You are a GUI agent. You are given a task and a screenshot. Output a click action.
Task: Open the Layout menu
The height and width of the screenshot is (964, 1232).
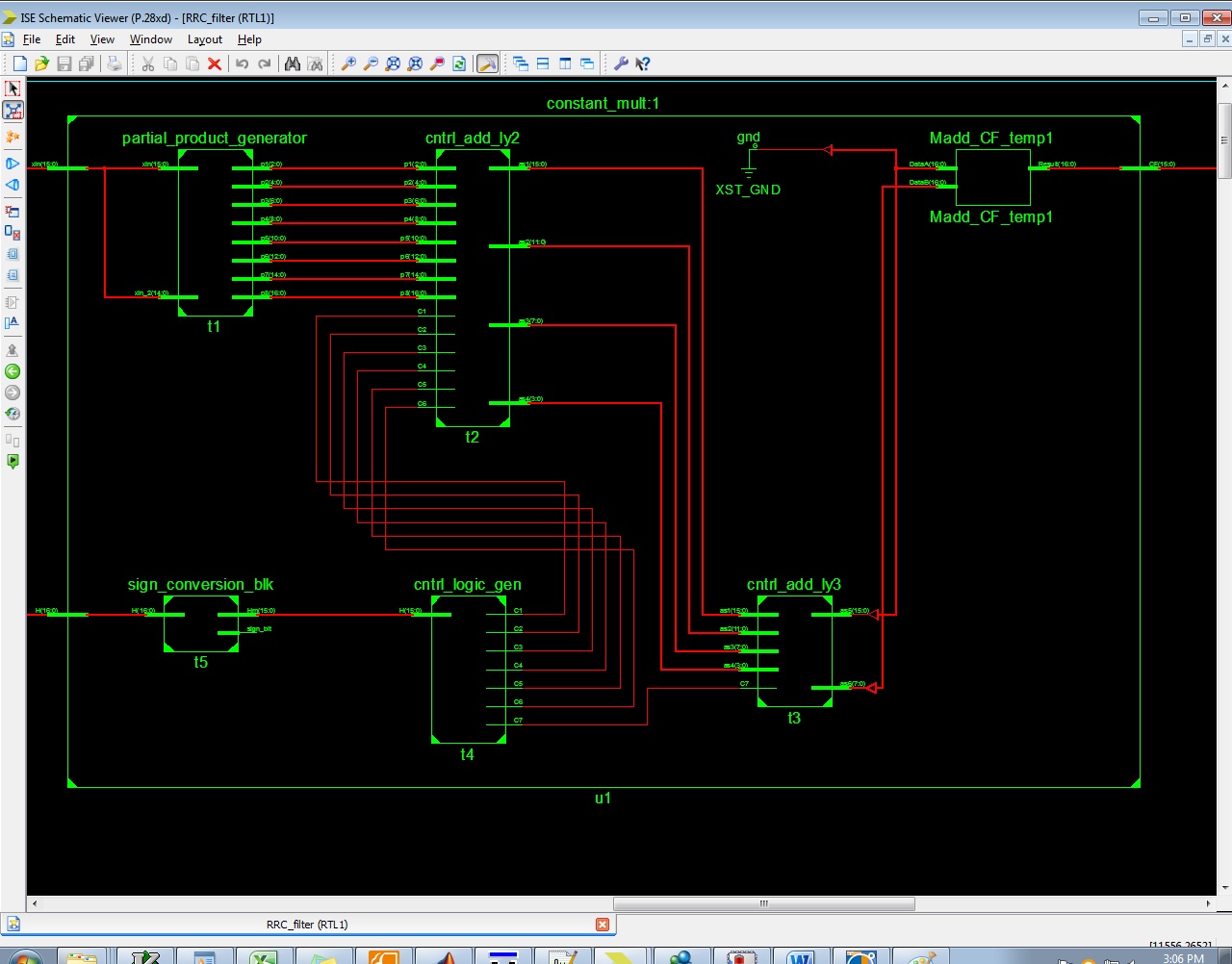(x=205, y=39)
